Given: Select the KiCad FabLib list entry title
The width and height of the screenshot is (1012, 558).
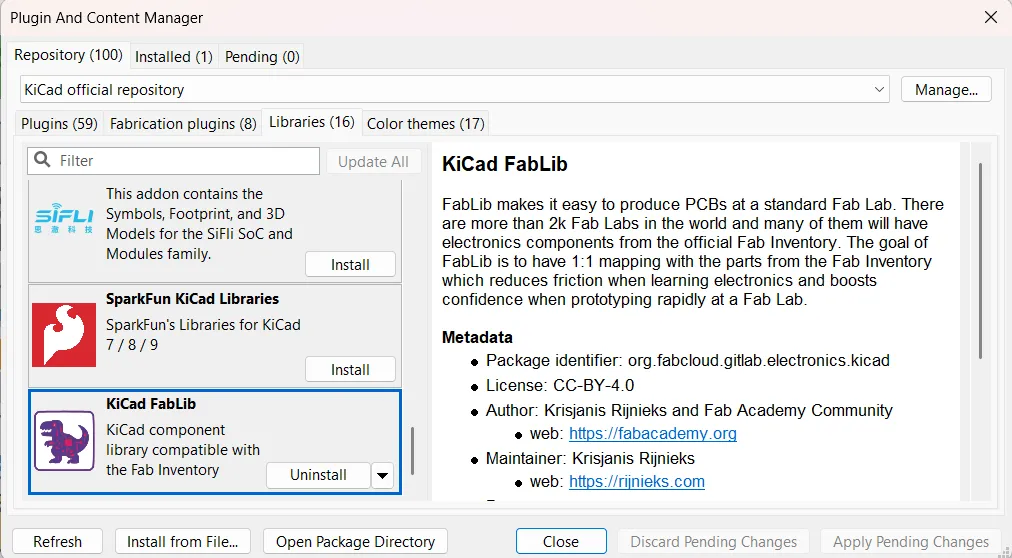Looking at the screenshot, I should pyautogui.click(x=151, y=404).
